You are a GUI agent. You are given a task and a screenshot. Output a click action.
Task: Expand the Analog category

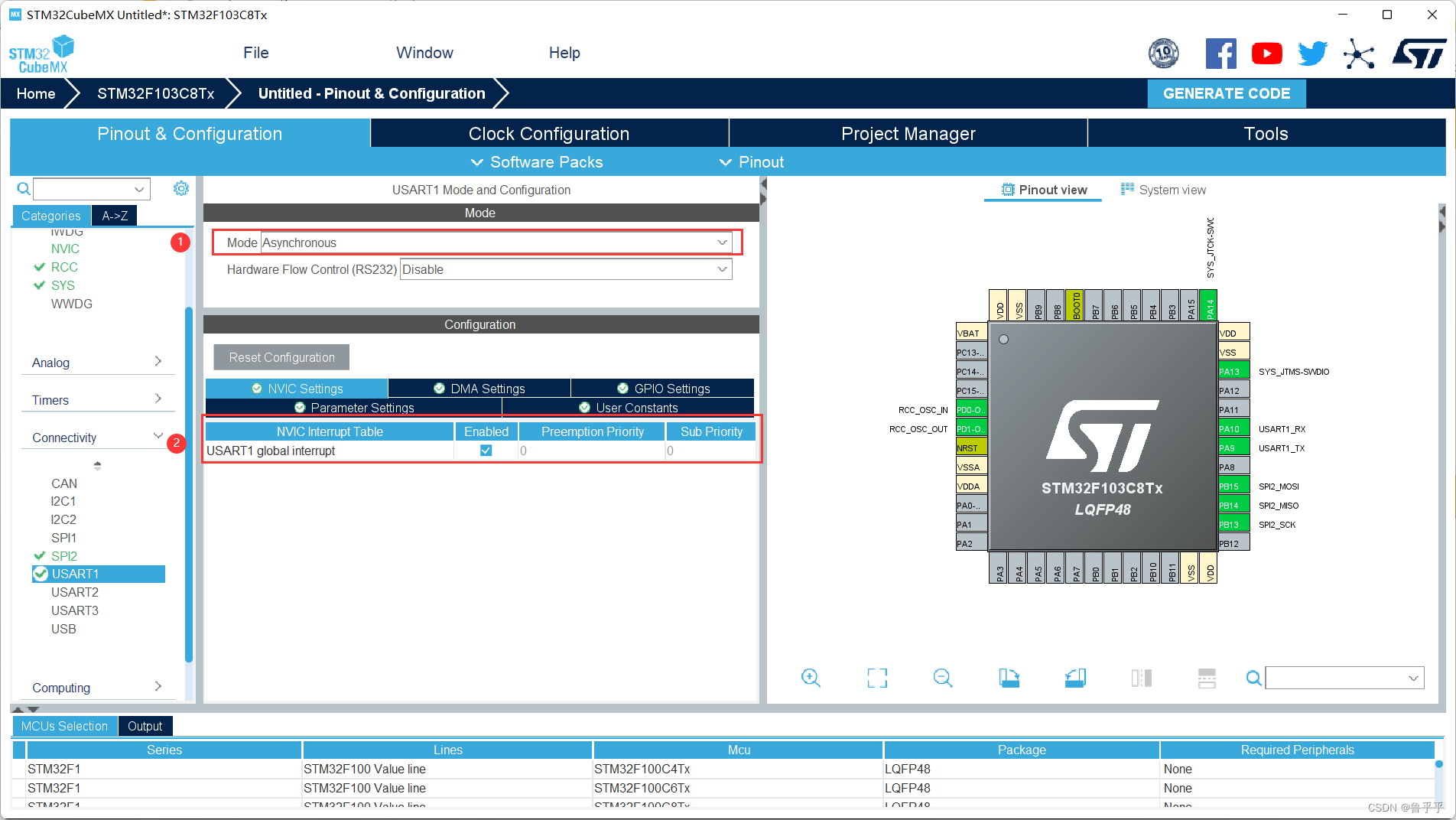[97, 362]
